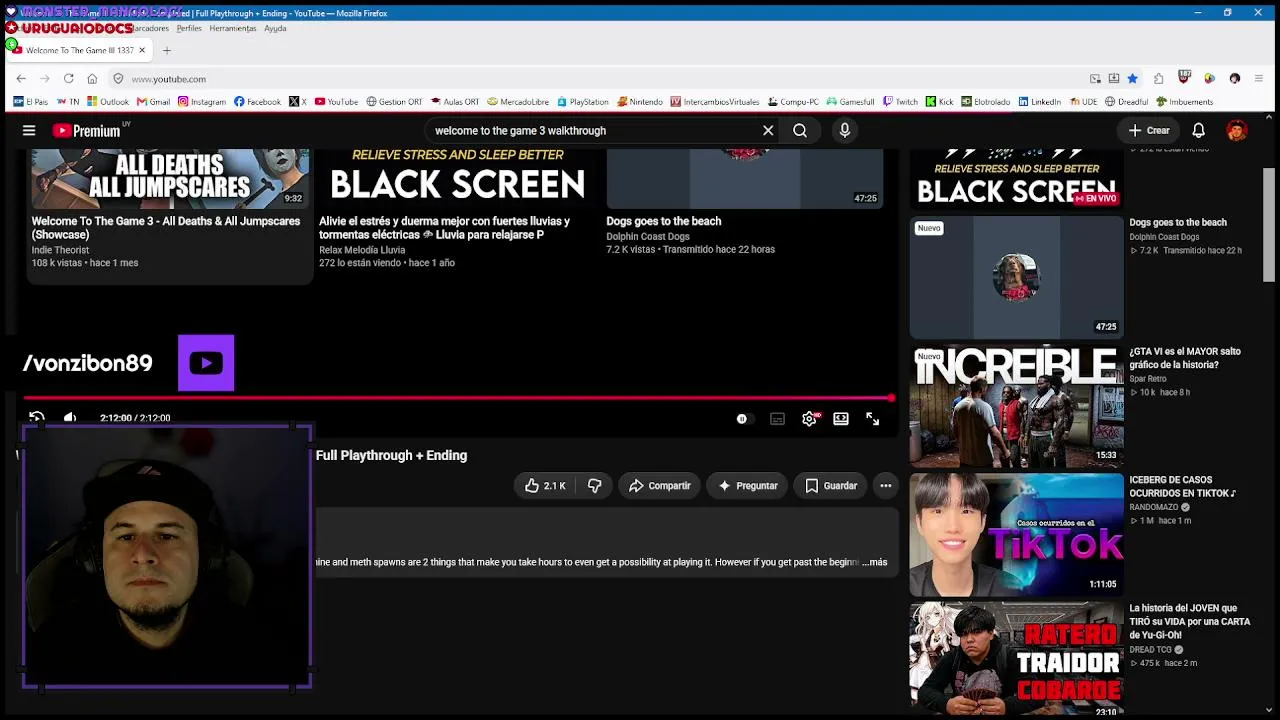Open GTA VI INCREIBLE sidebar video thumbnail
This screenshot has width=1280, height=720.
(x=1016, y=406)
